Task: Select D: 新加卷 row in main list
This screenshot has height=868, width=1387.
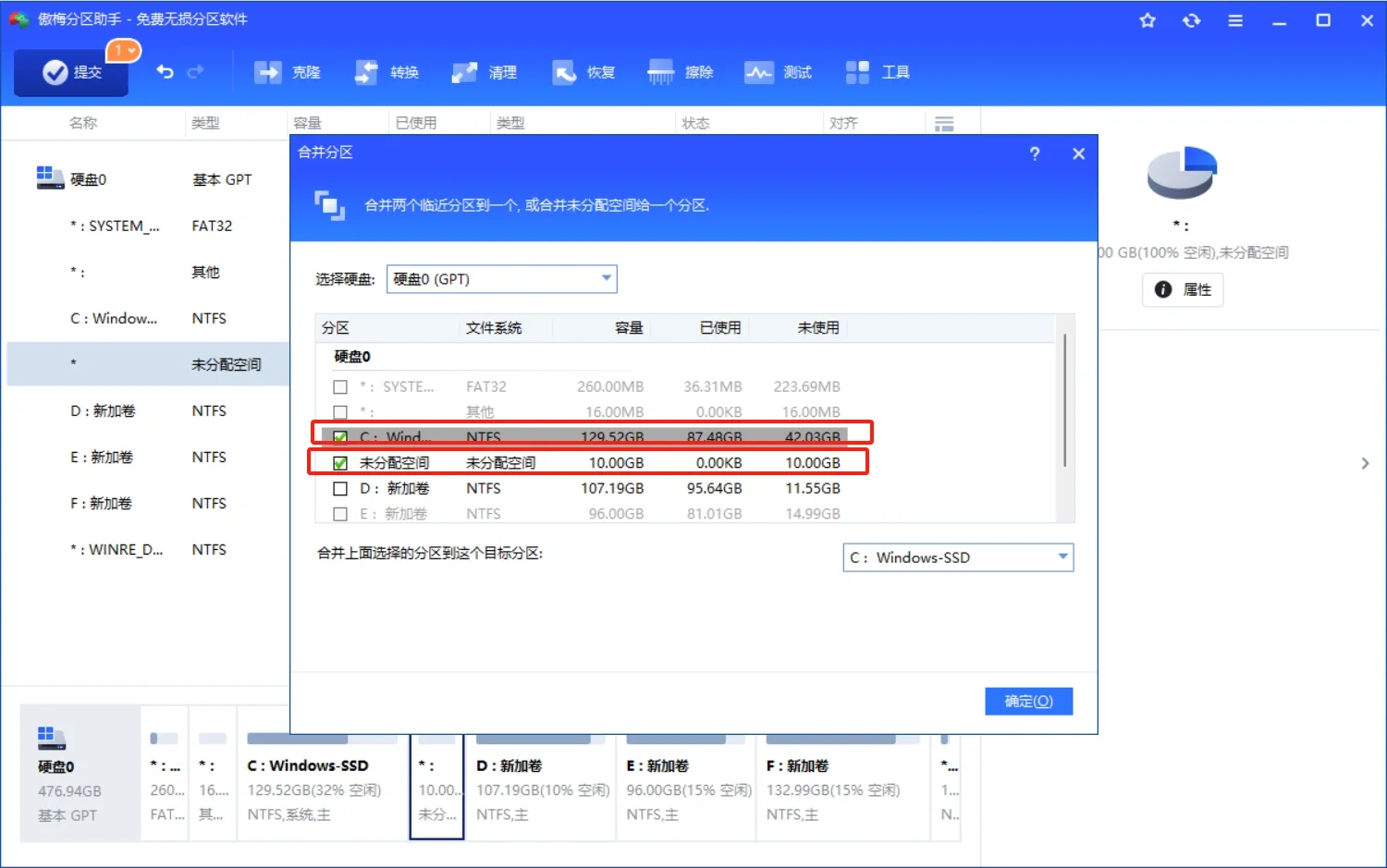Action: tap(148, 410)
